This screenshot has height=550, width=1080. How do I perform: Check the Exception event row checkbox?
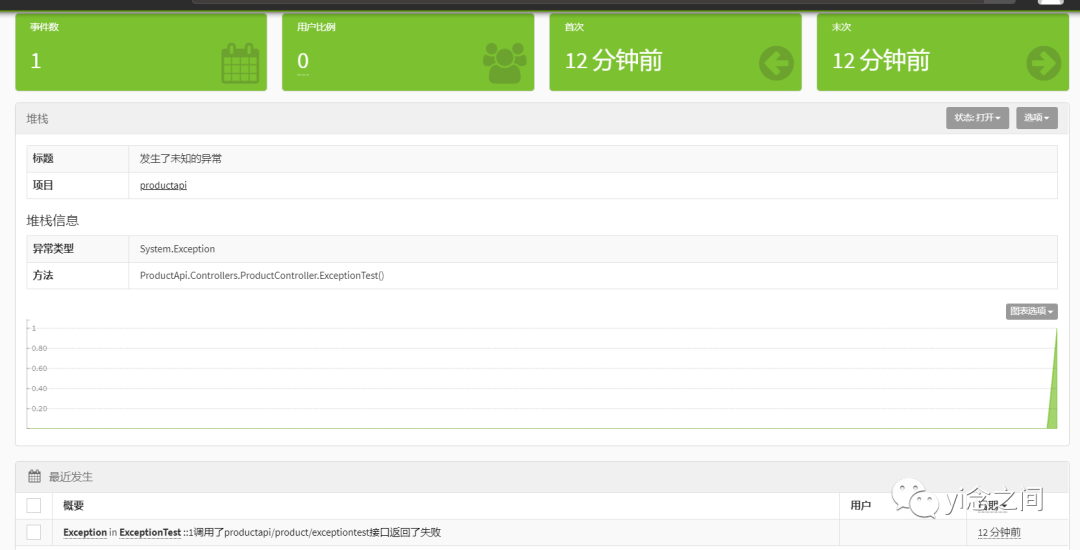(x=34, y=532)
